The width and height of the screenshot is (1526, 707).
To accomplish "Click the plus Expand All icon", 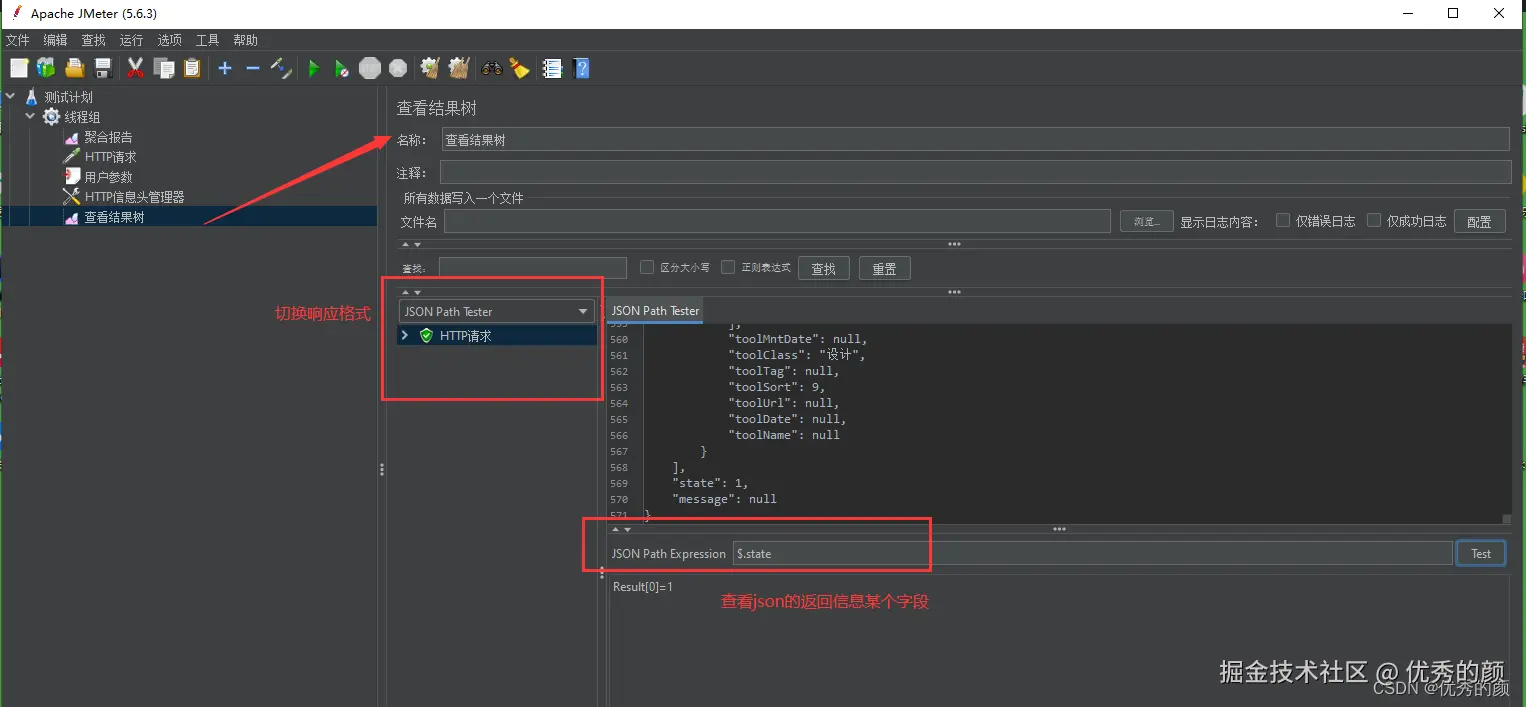I will (x=225, y=68).
